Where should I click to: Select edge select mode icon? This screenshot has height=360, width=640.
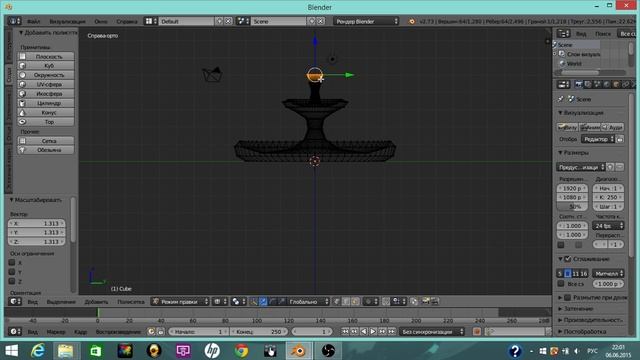click(x=346, y=302)
